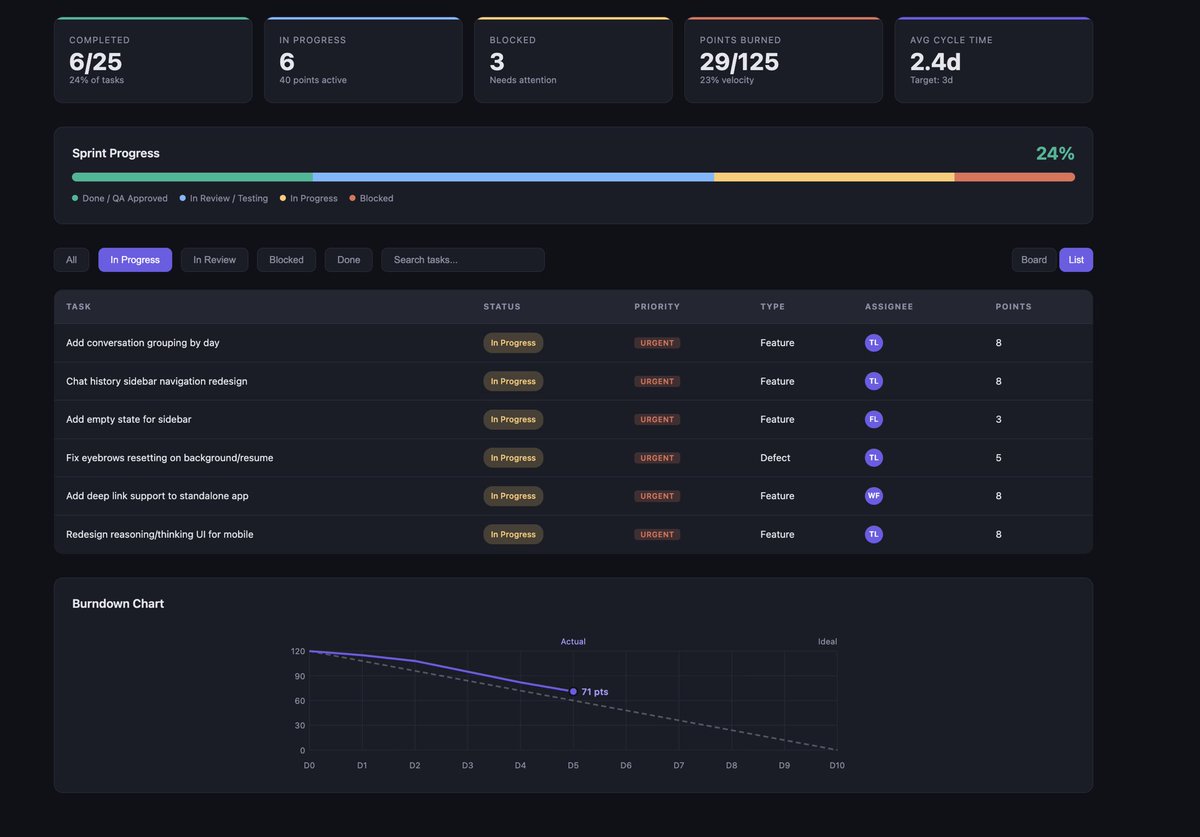Click "Needs attention" text in Blocked card
Image resolution: width=1200 pixels, height=837 pixels.
[x=523, y=80]
